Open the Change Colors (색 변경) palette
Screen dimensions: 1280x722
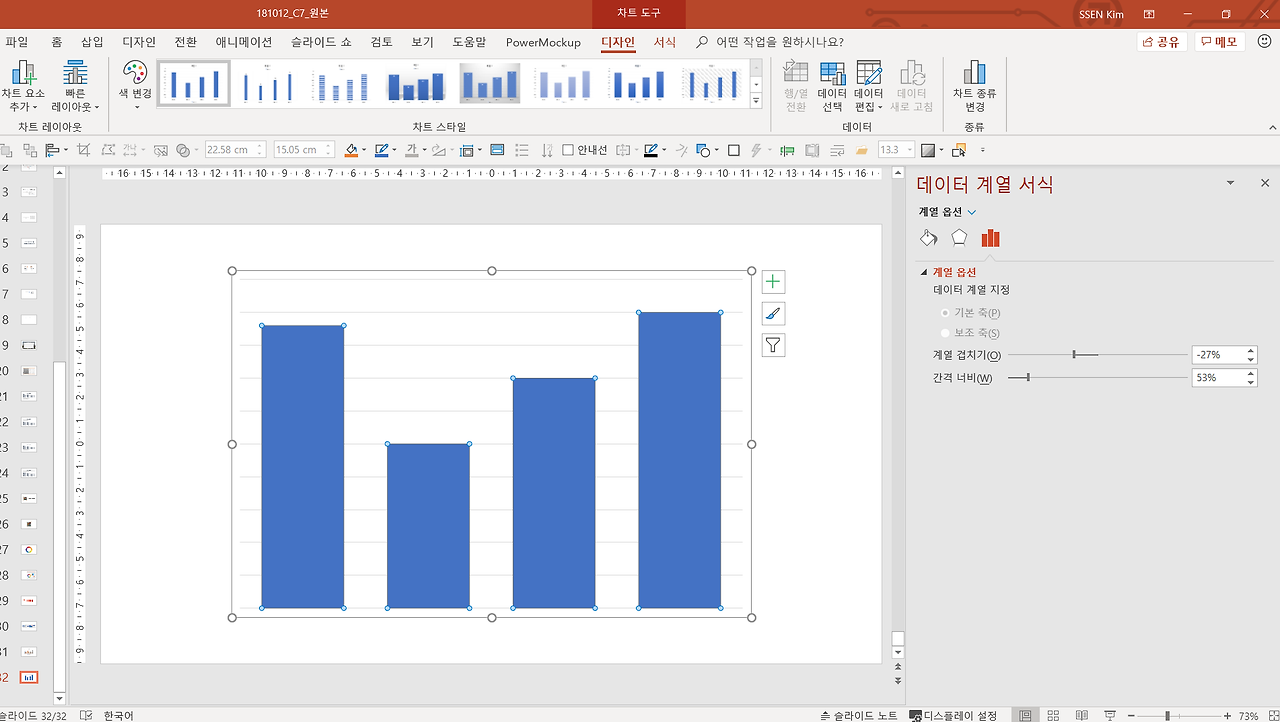pos(135,84)
